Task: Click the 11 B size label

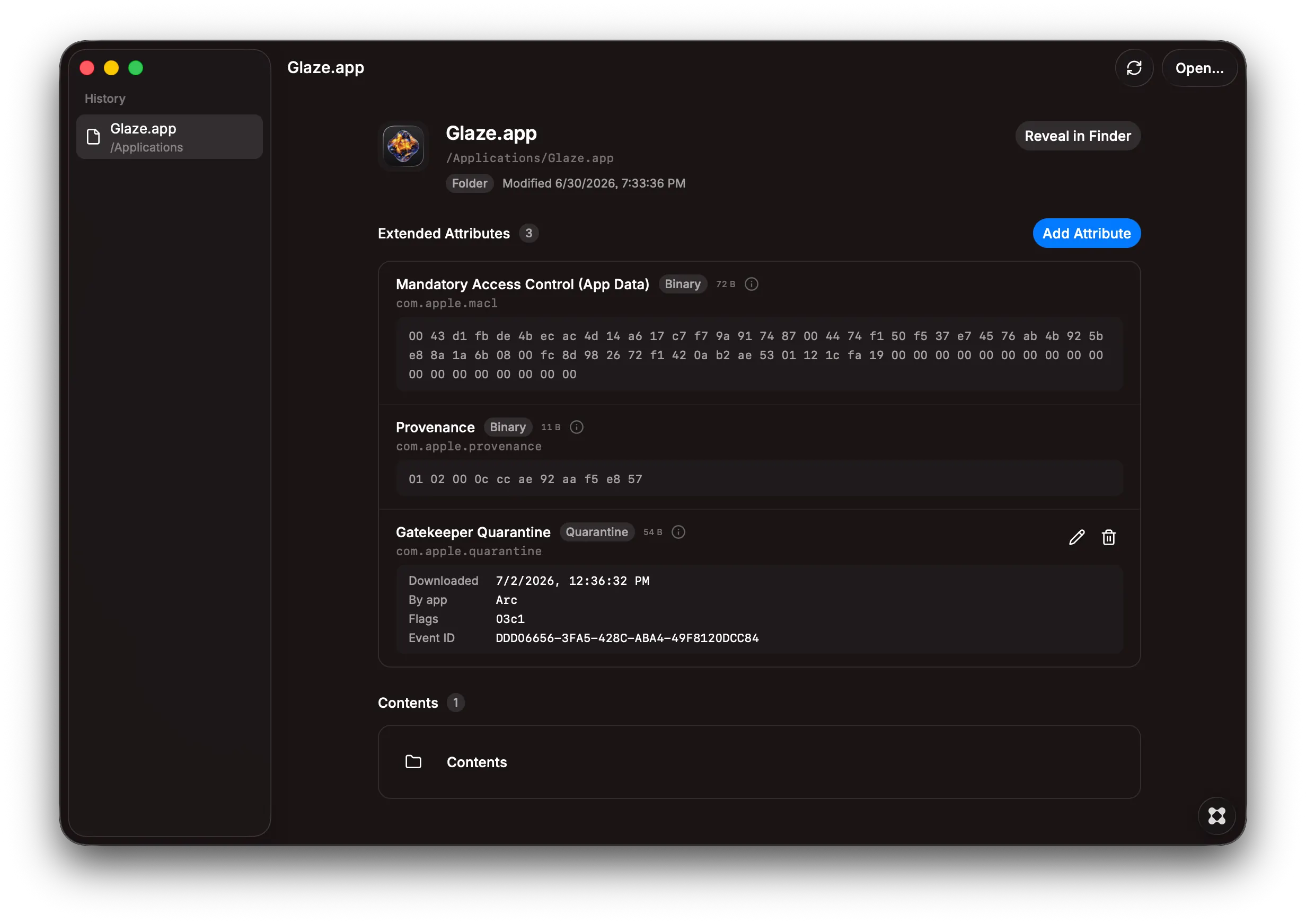Action: [550, 427]
